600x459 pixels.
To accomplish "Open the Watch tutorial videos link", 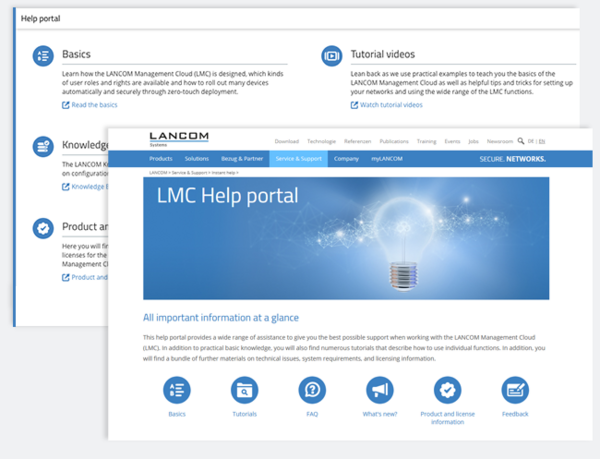I will coord(391,105).
